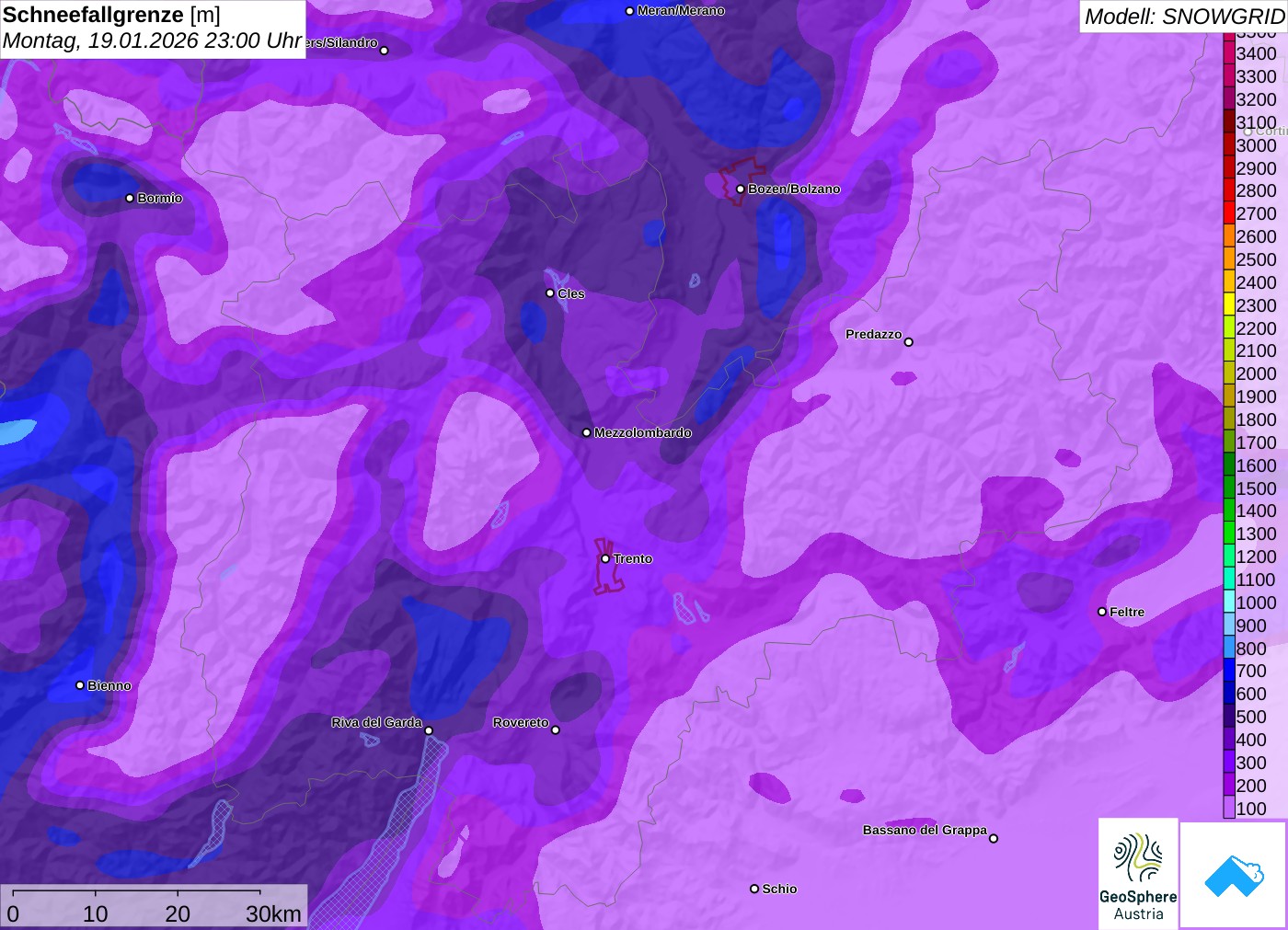This screenshot has width=1288, height=930.
Task: Click the Cles location marker
Action: (550, 293)
